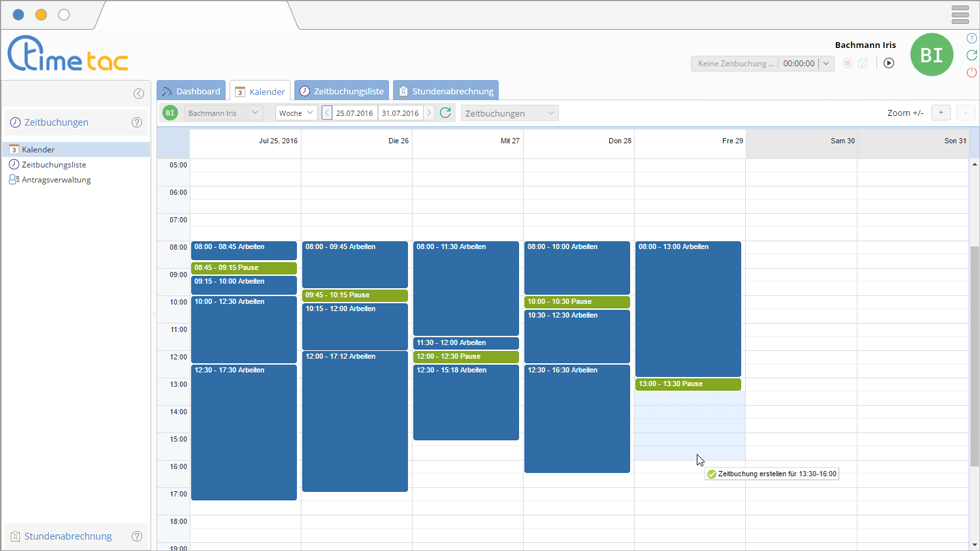Click the top-right help question icon
Screen dimensions: 980x551
tap(972, 39)
